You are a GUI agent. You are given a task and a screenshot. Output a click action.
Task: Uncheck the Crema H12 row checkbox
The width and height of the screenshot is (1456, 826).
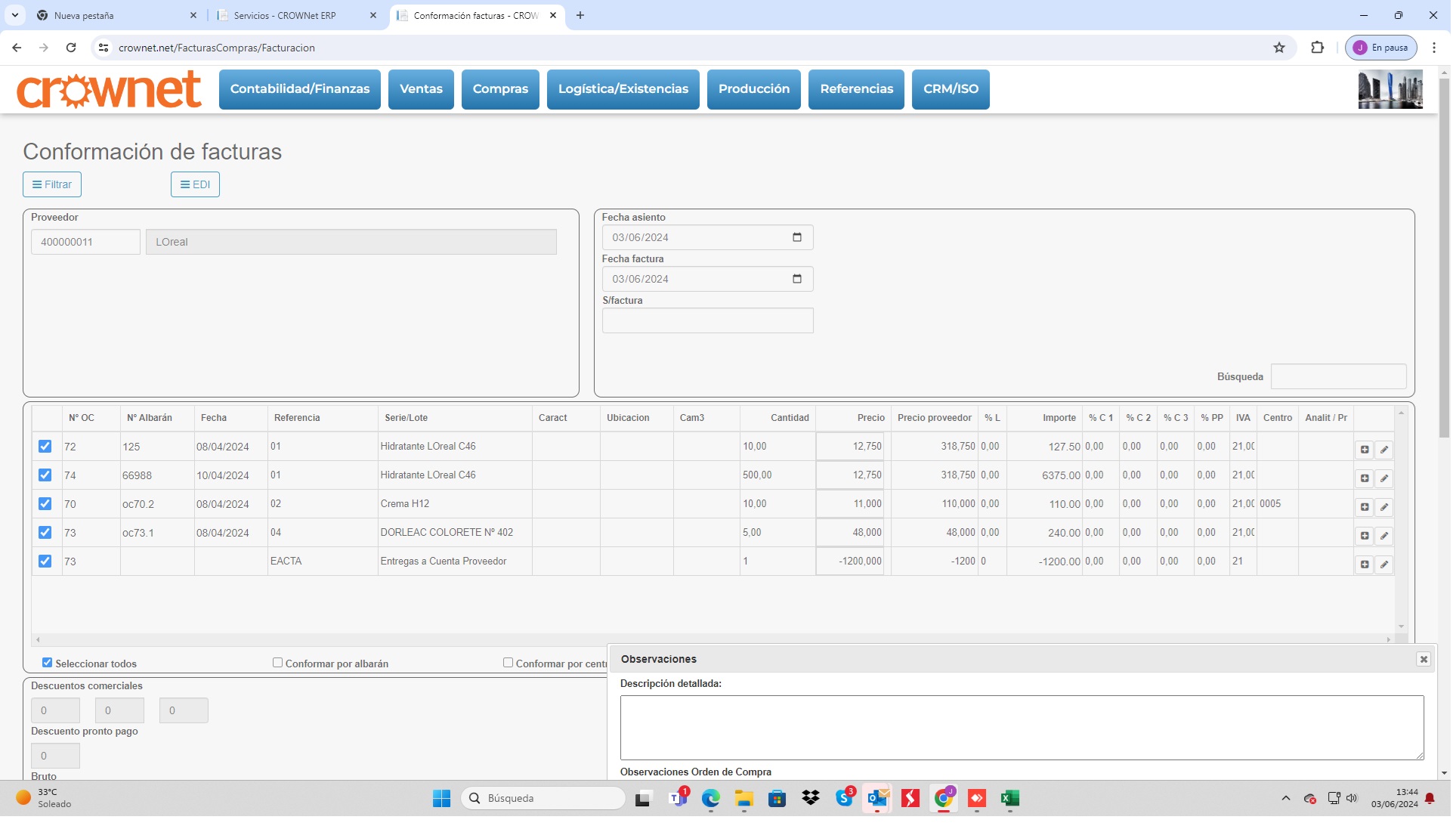tap(45, 506)
